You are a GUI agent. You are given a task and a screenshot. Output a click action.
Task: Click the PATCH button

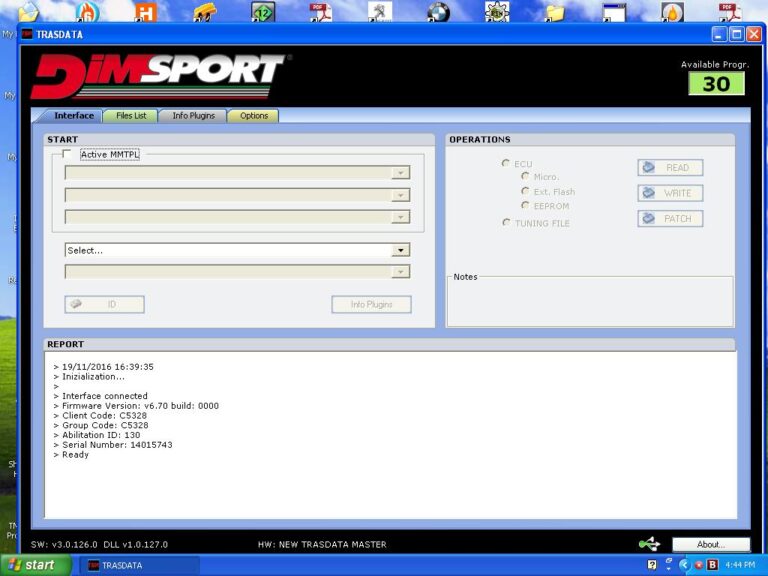[x=670, y=218]
